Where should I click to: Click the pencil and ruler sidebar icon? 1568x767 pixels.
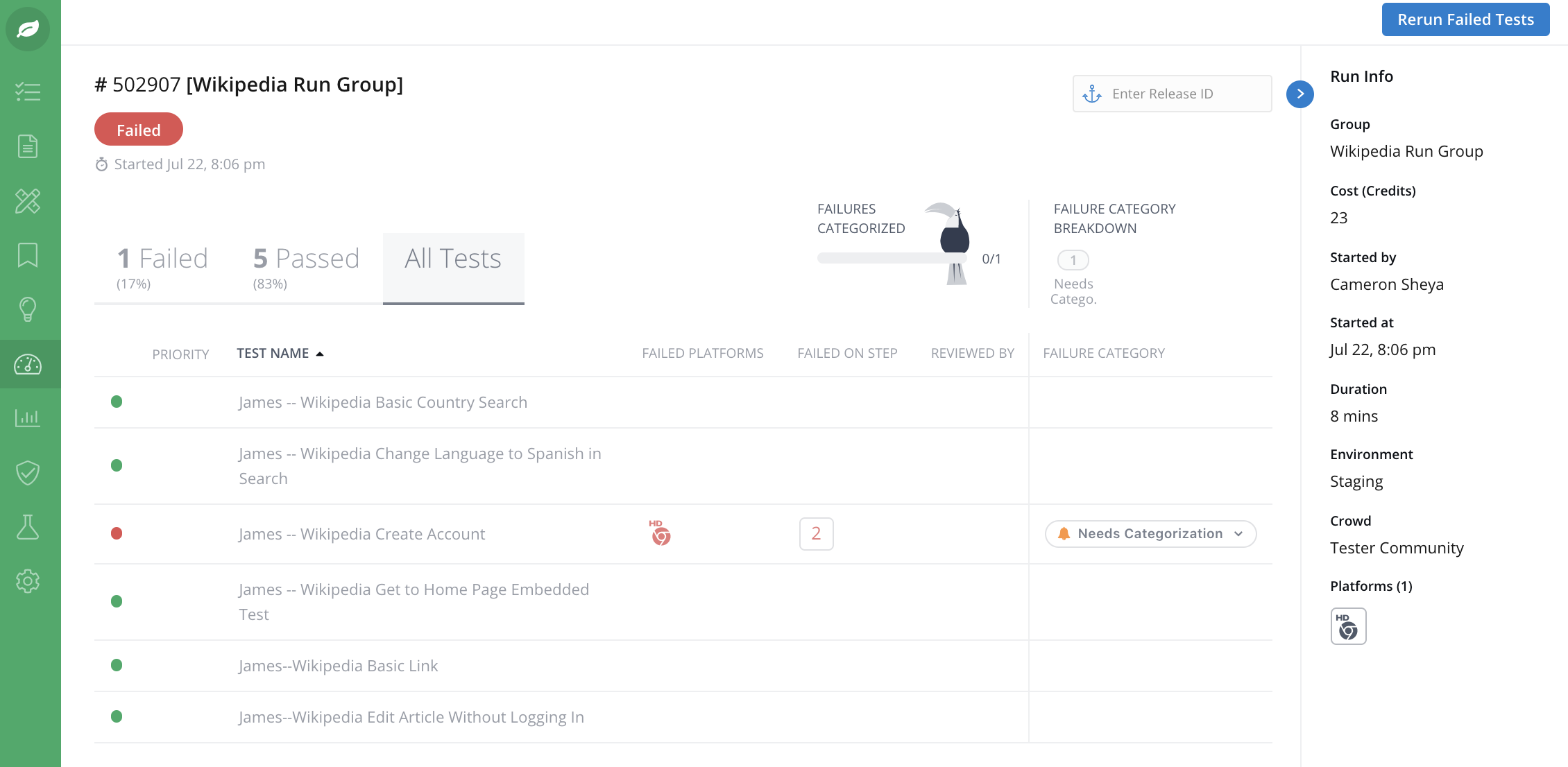[x=28, y=201]
